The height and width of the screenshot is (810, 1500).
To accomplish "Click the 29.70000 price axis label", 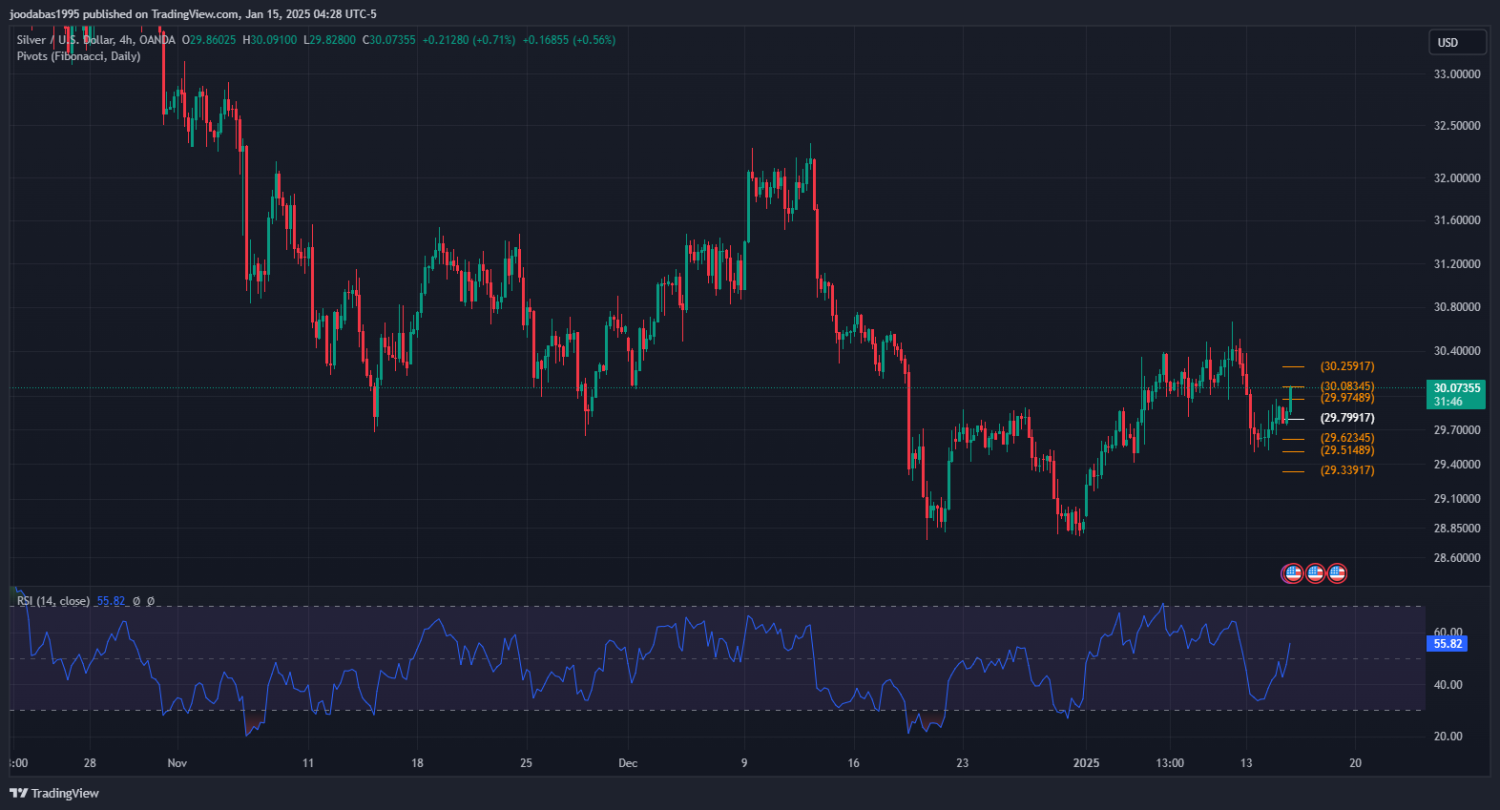I will (x=1457, y=430).
